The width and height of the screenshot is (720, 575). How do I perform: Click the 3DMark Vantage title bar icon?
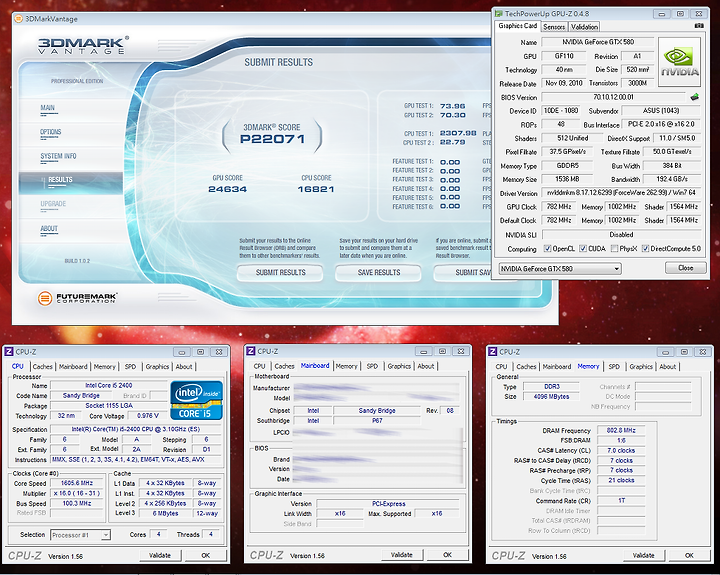[x=18, y=19]
